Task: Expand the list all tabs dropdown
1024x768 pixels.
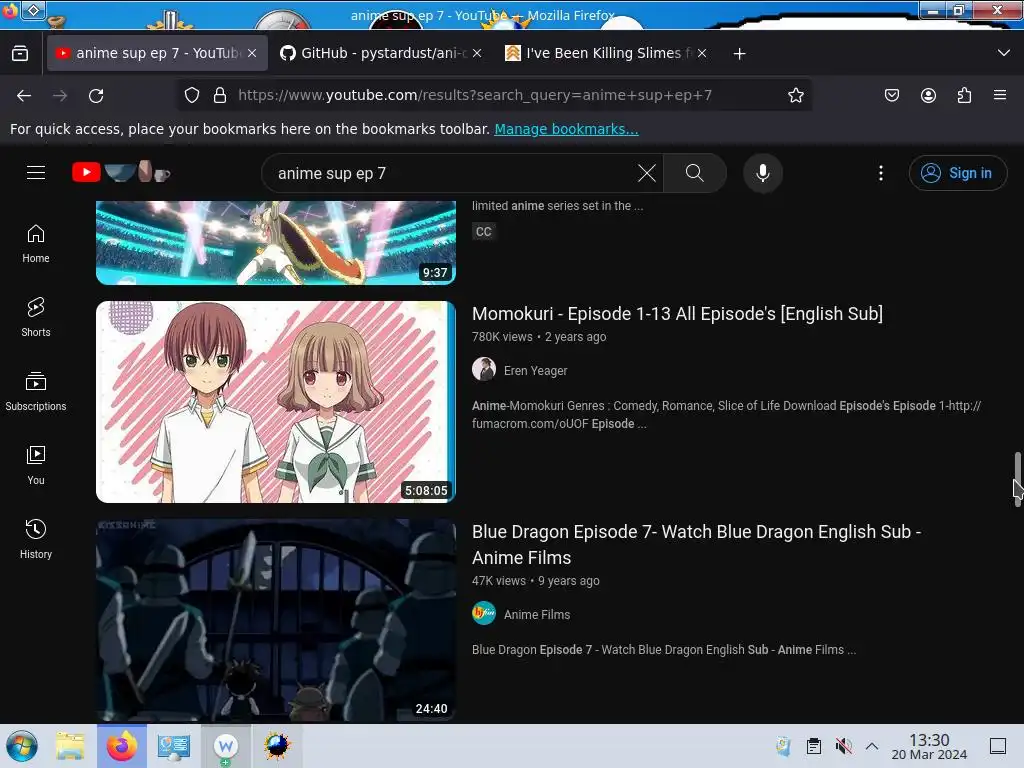Action: (x=1004, y=53)
